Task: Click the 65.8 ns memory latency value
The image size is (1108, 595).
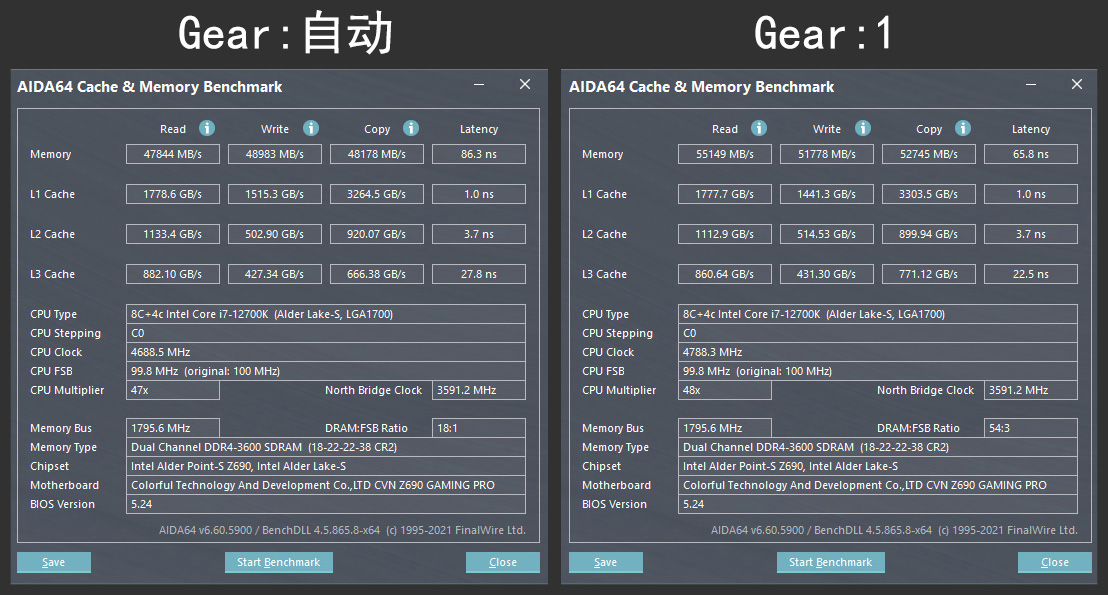Action: tap(1030, 154)
